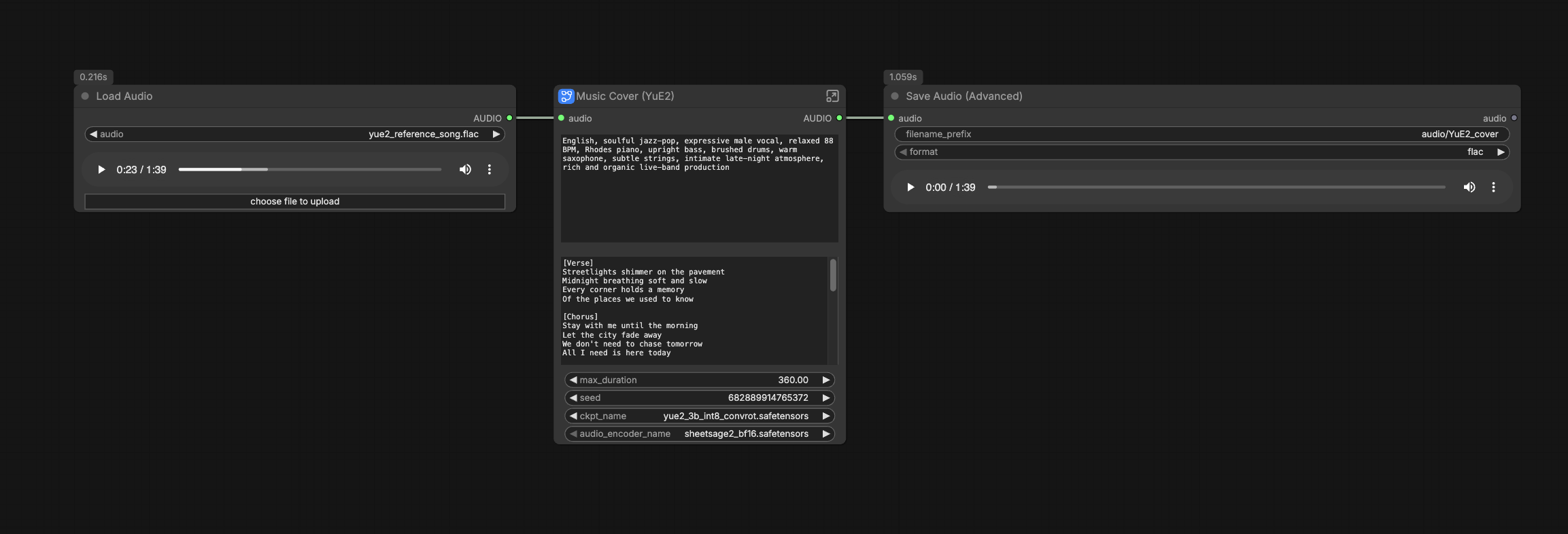Screen dimensions: 1568x534
Task: Click the Save Audio audio input port
Action: (891, 118)
